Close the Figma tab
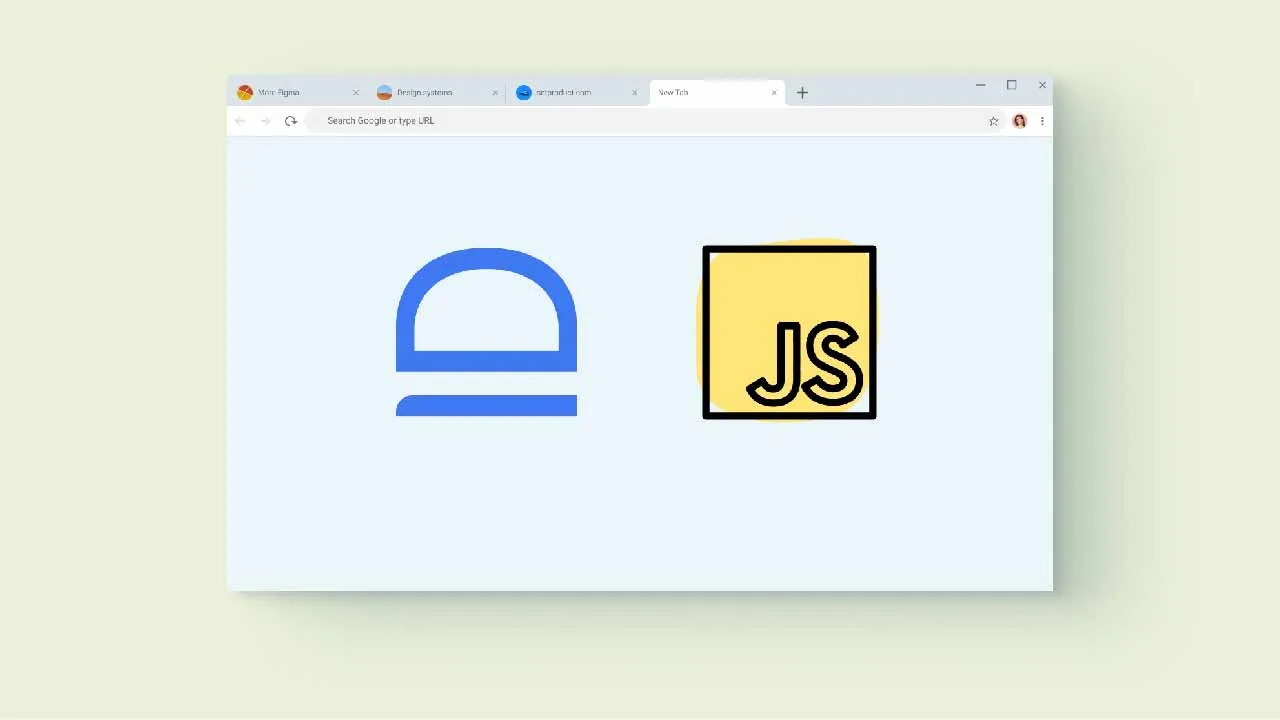 coord(355,93)
